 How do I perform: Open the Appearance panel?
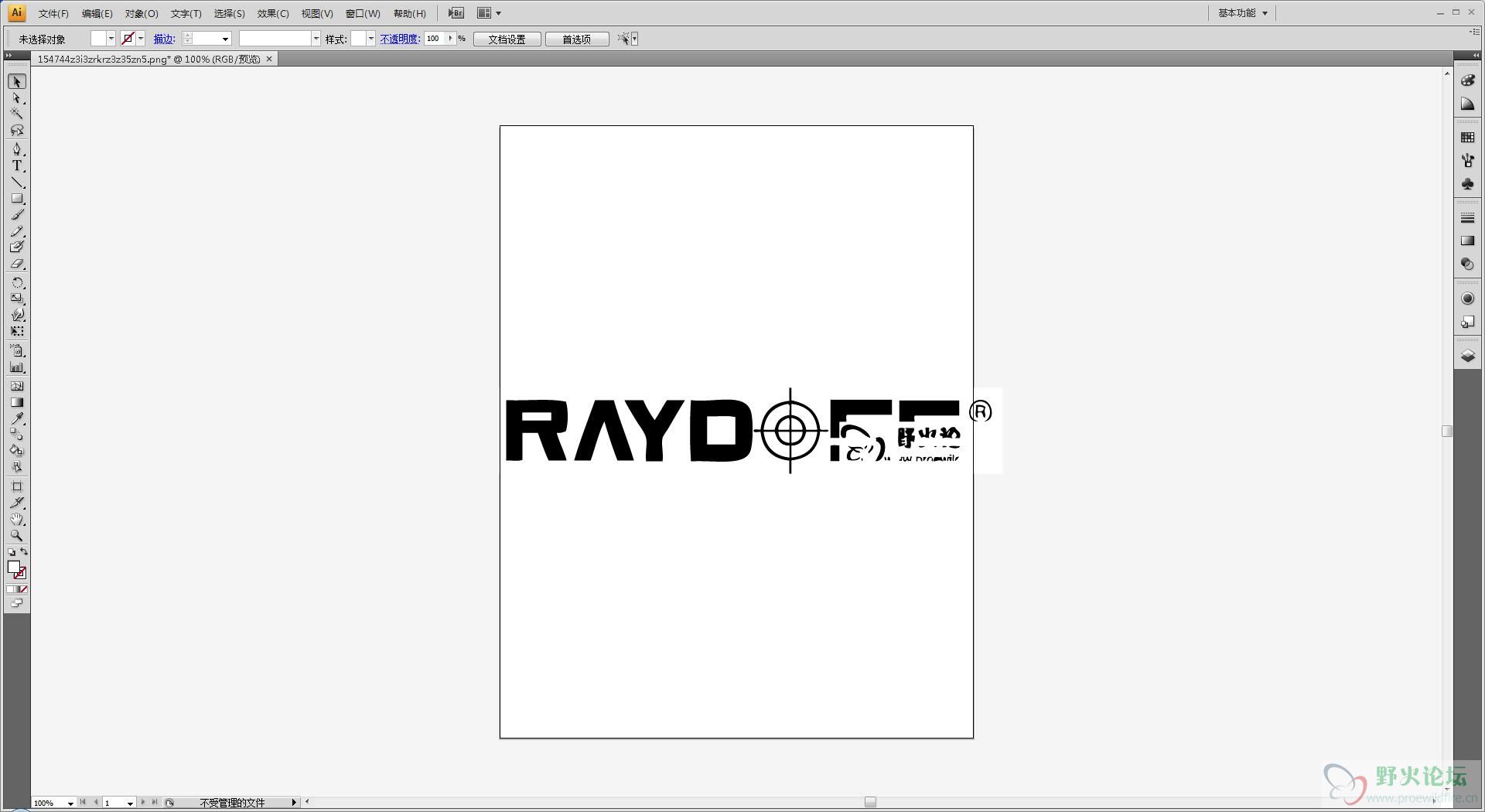[1467, 299]
